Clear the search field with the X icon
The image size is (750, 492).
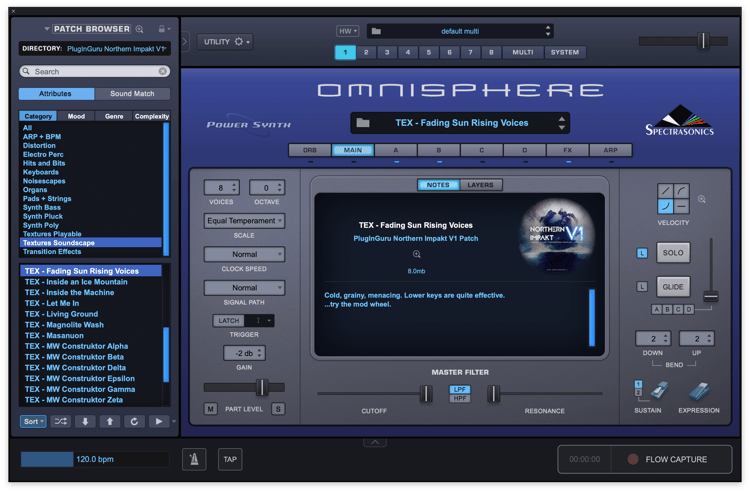point(163,71)
